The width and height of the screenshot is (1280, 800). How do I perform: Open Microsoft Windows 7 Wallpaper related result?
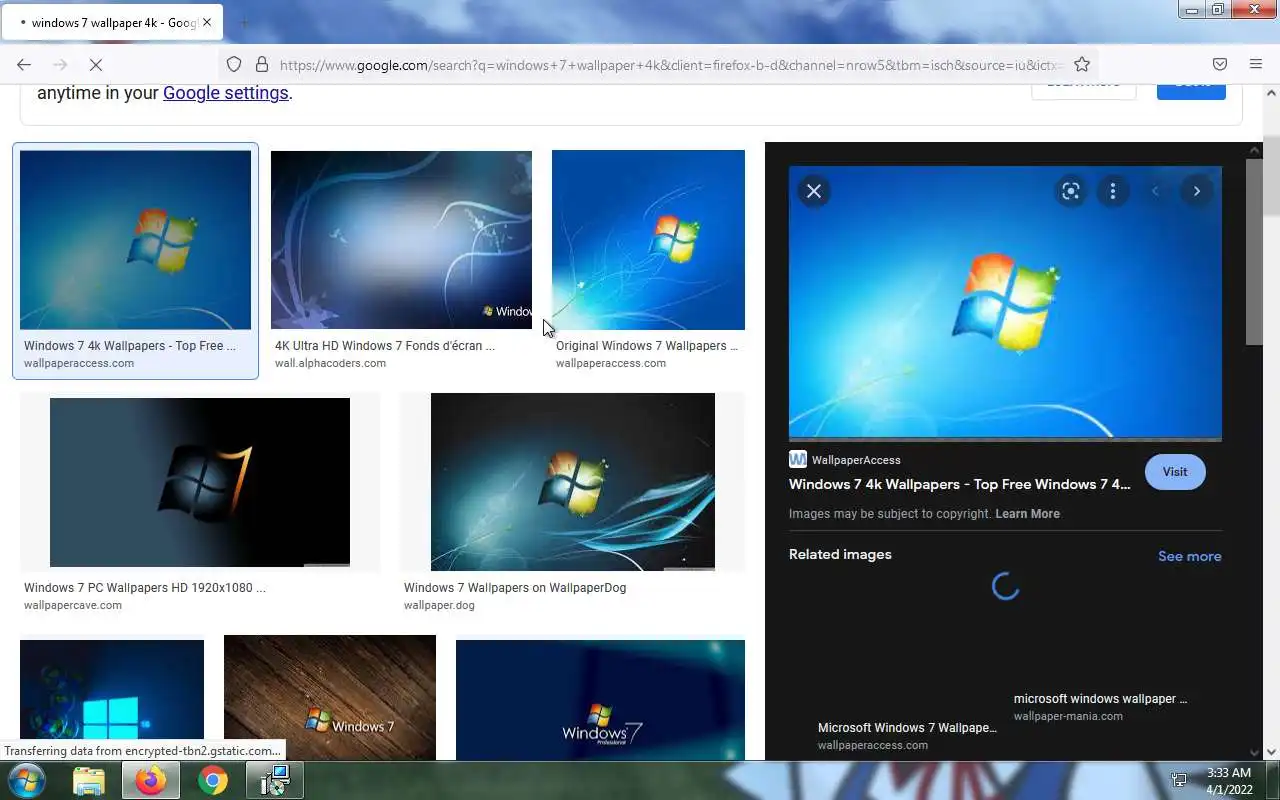click(907, 736)
